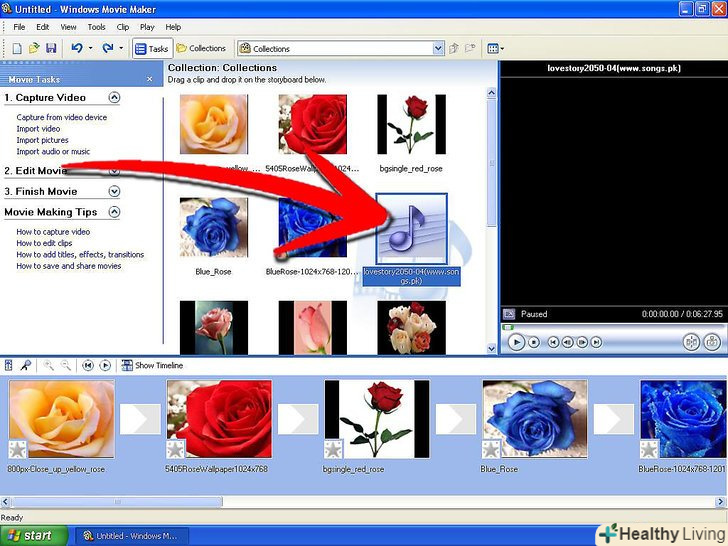
Task: Open the File menu
Action: coord(20,27)
